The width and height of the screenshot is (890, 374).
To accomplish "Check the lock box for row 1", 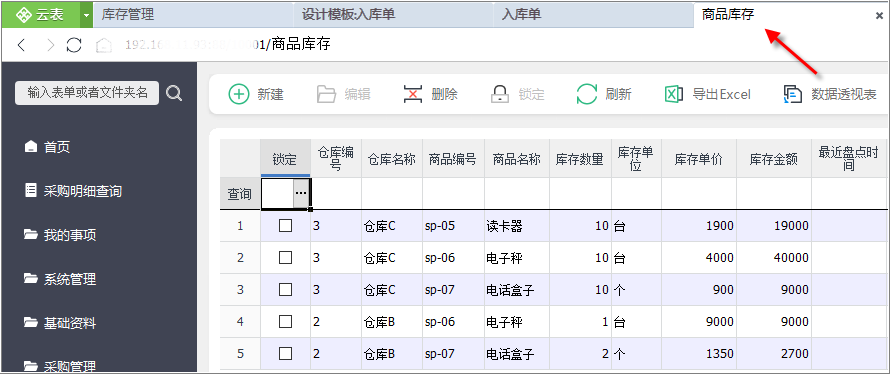I will click(x=286, y=226).
